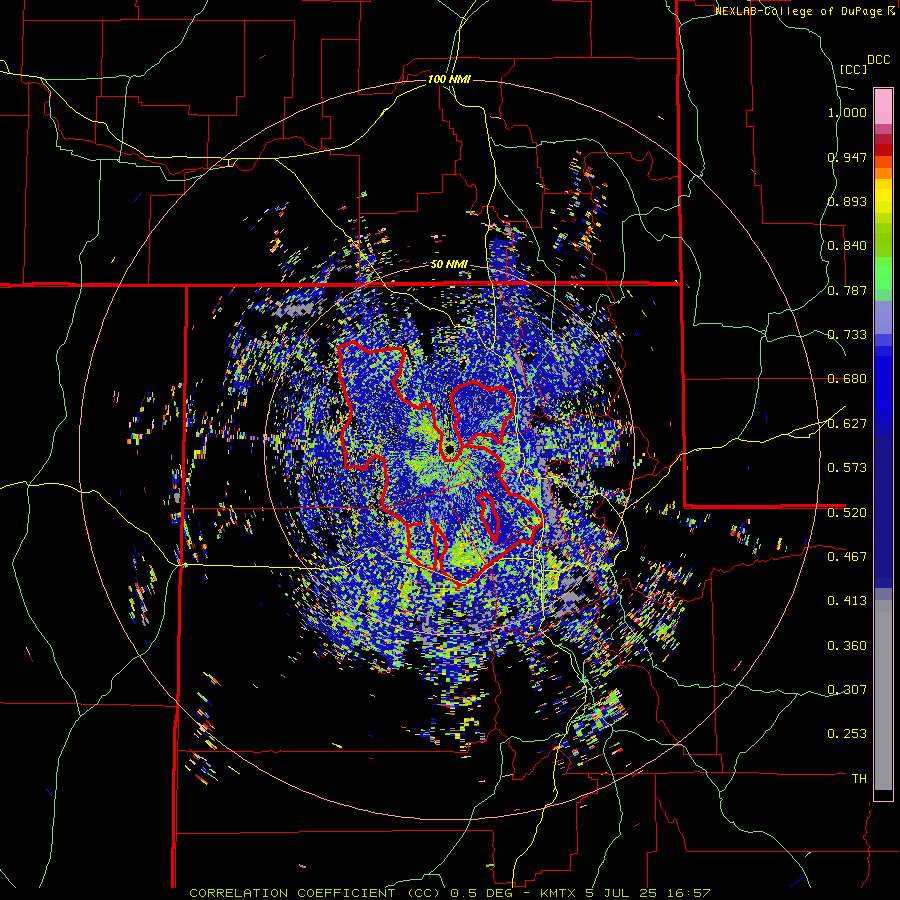Pick the orange segment of color bar
This screenshot has height=900, width=900.
click(x=883, y=173)
